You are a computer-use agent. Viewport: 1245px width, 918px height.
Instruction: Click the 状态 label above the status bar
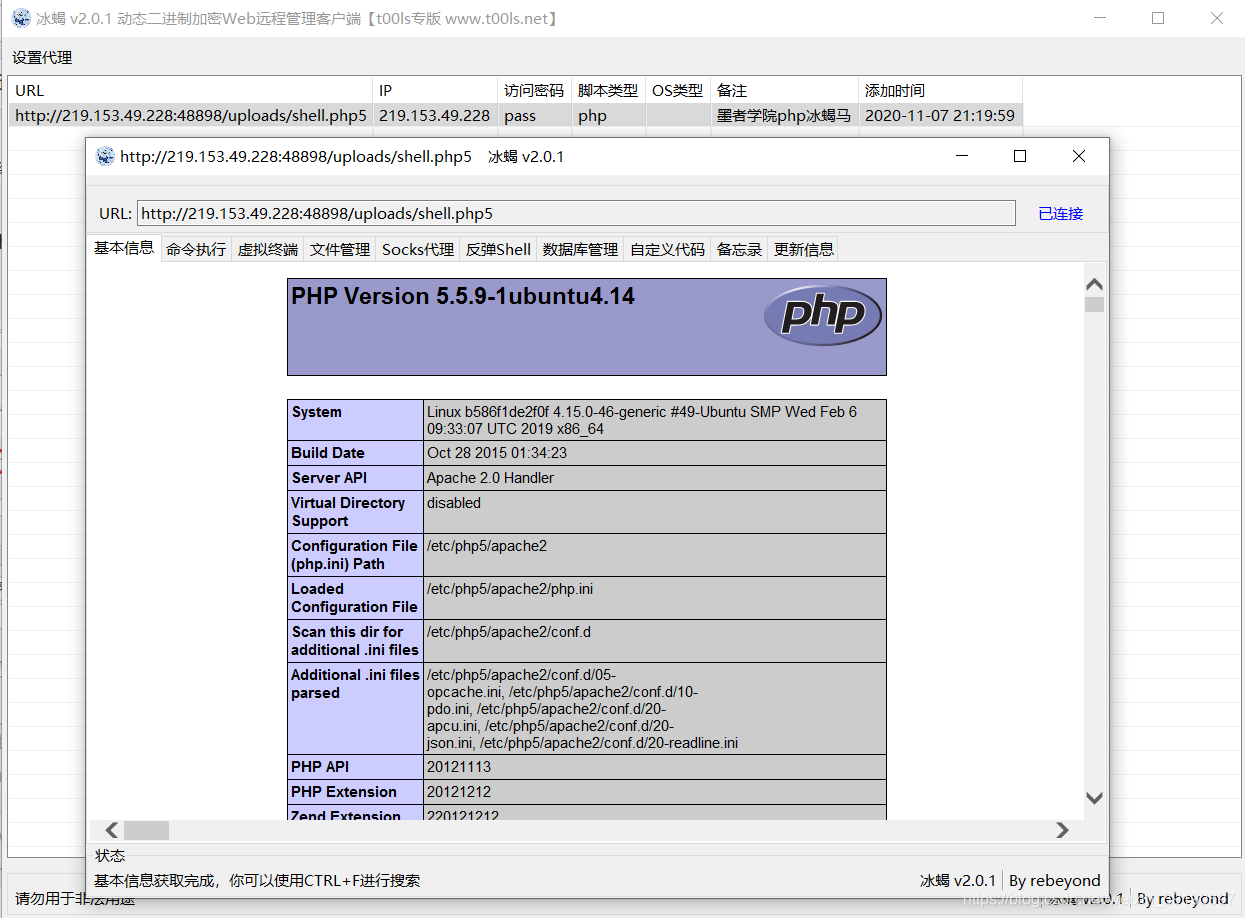coord(110,856)
